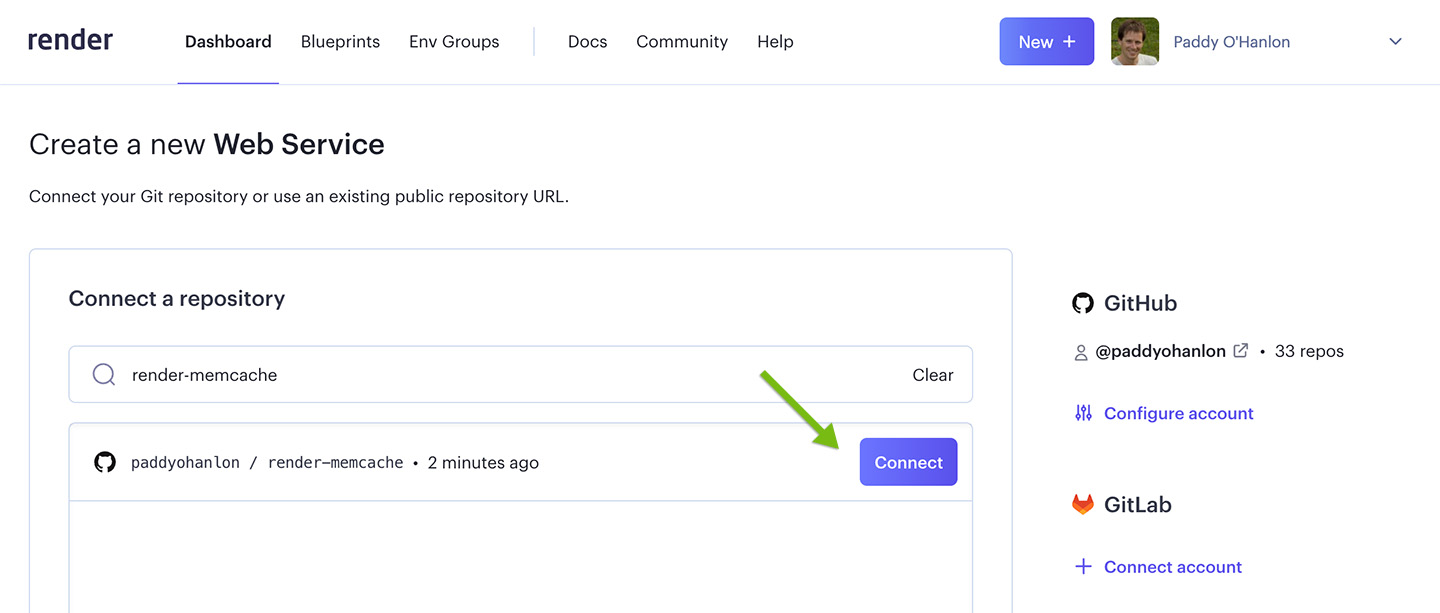Viewport: 1440px width, 613px height.
Task: Click Paddy O'Hanlon's profile avatar
Action: pyautogui.click(x=1135, y=42)
